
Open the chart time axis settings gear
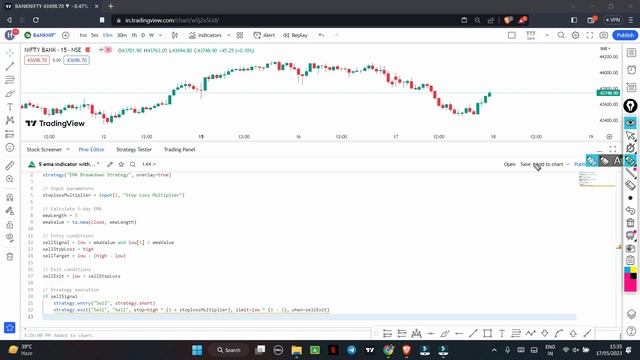point(609,137)
